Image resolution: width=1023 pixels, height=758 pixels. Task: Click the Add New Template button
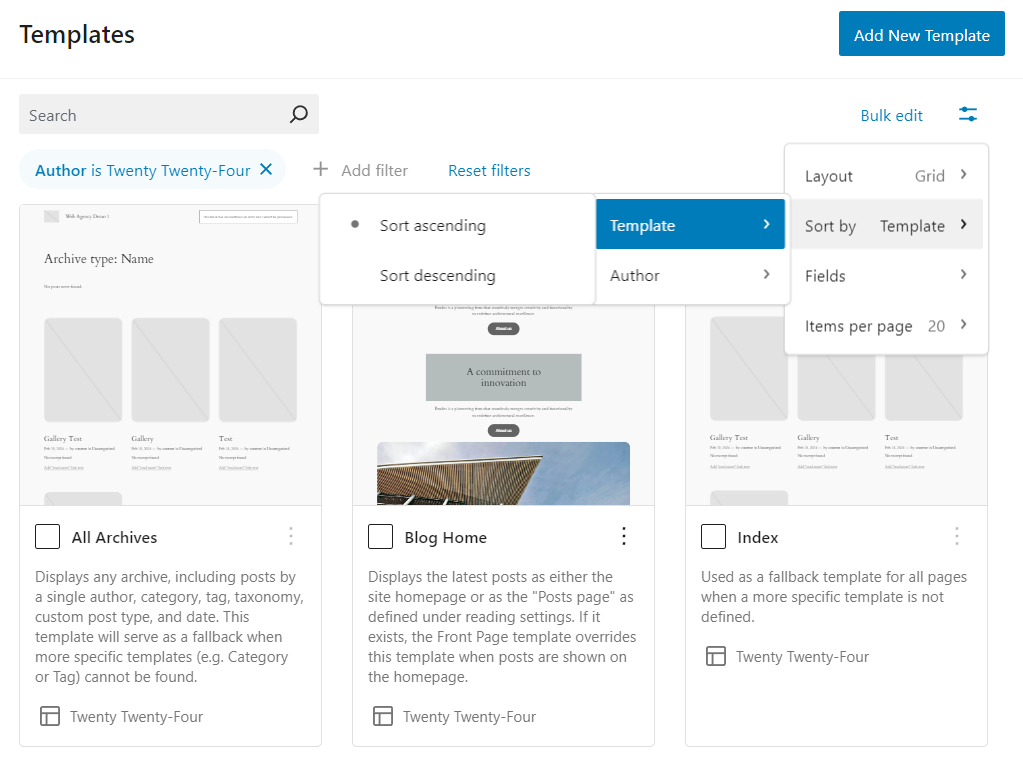[x=921, y=33]
